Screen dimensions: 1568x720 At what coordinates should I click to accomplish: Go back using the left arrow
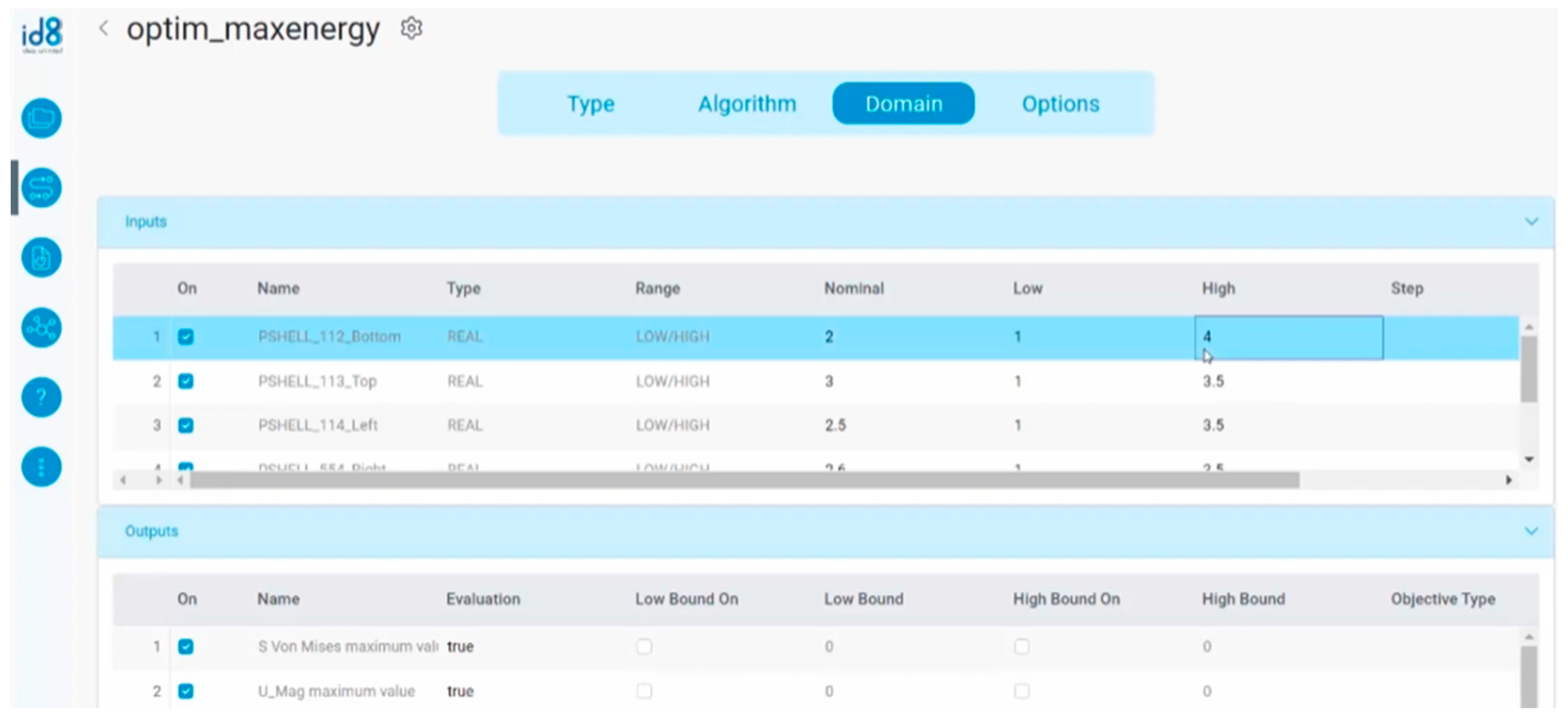point(104,28)
